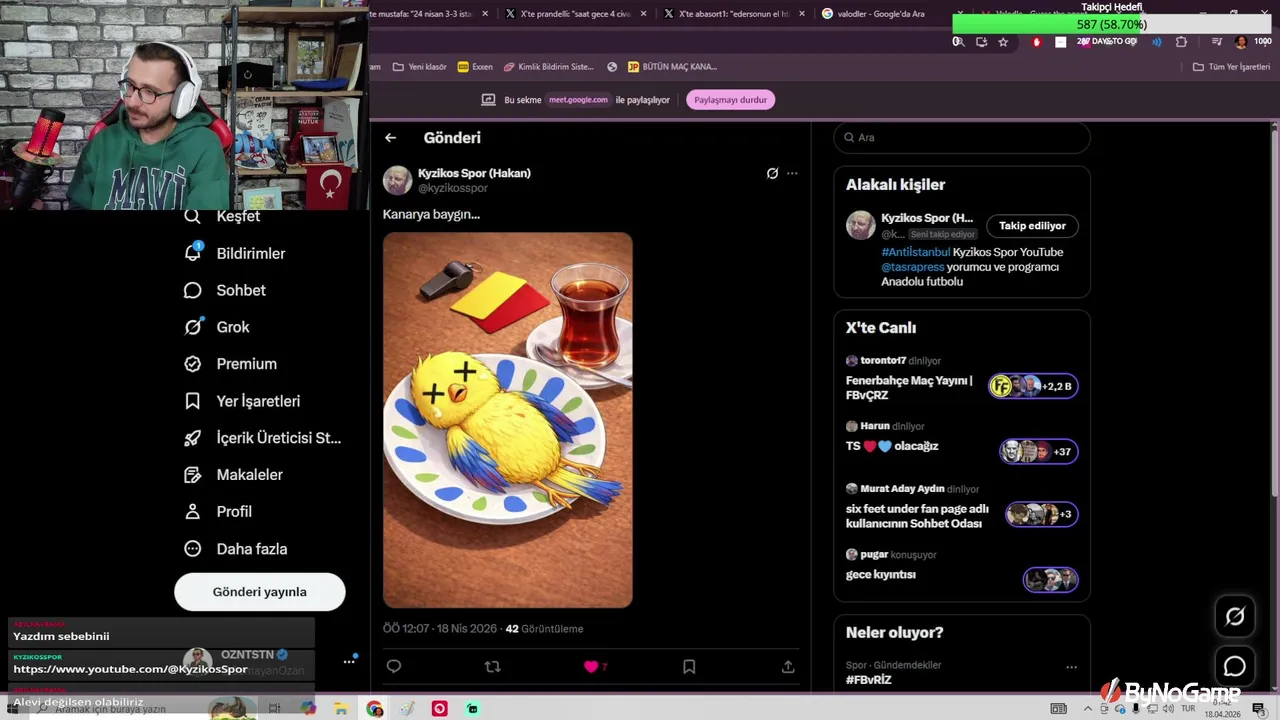This screenshot has height=720, width=1280.
Task: Open Bildirimler bell icon
Action: click(193, 253)
